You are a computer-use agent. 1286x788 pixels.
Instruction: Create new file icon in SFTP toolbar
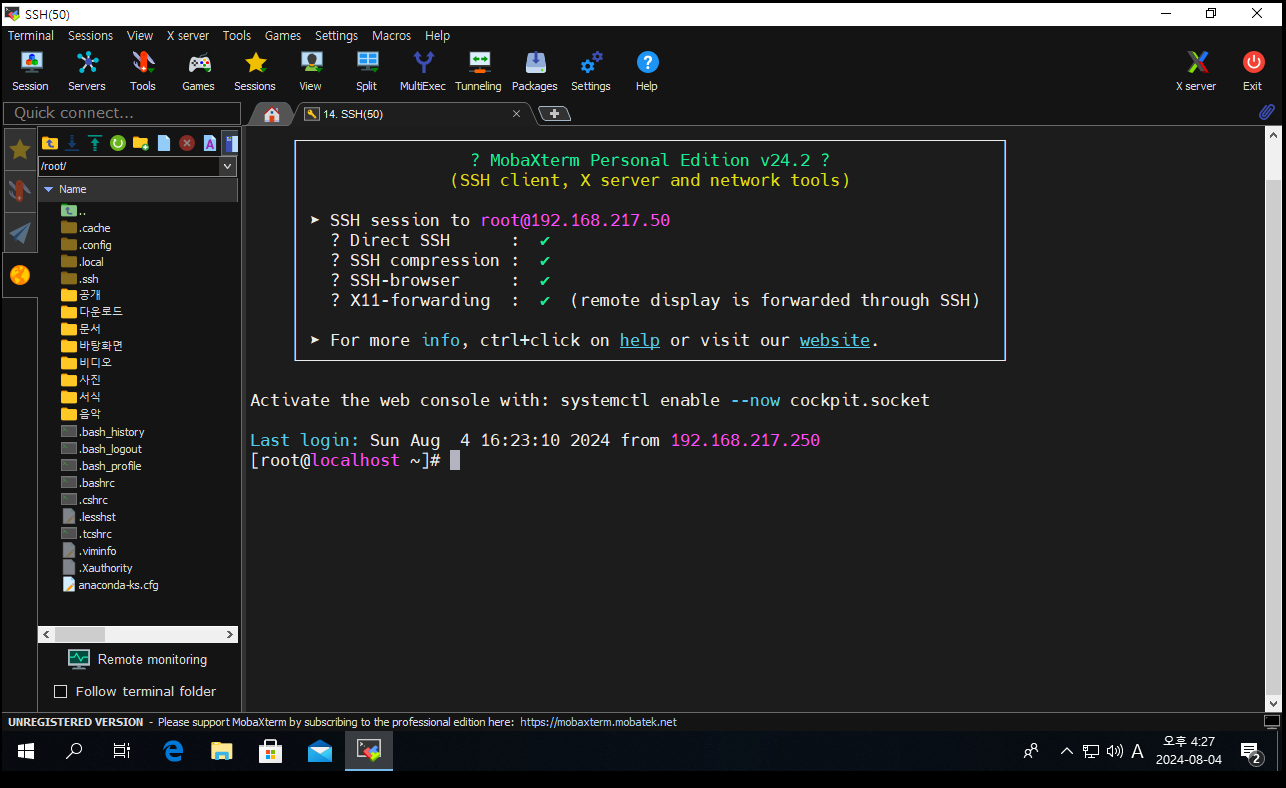(164, 143)
